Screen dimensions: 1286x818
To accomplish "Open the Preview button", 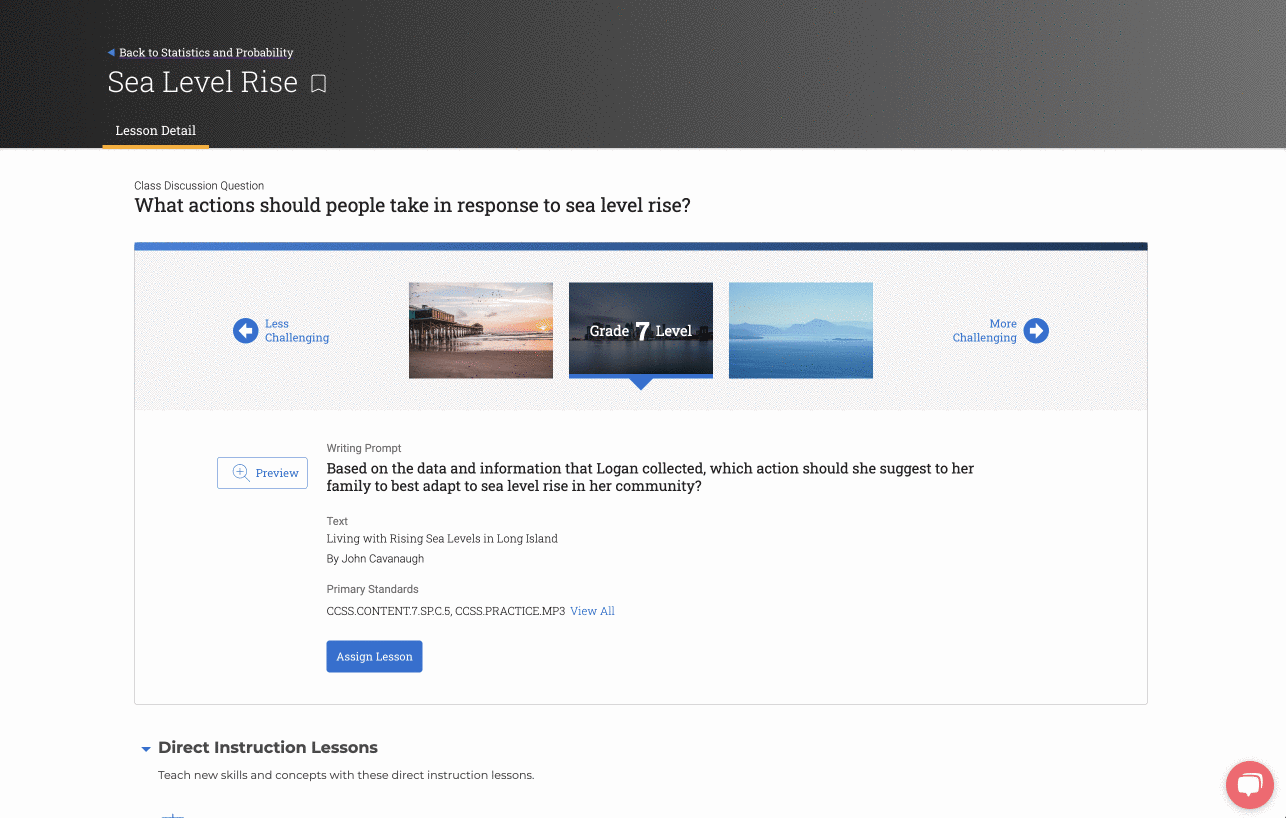I will click(262, 473).
